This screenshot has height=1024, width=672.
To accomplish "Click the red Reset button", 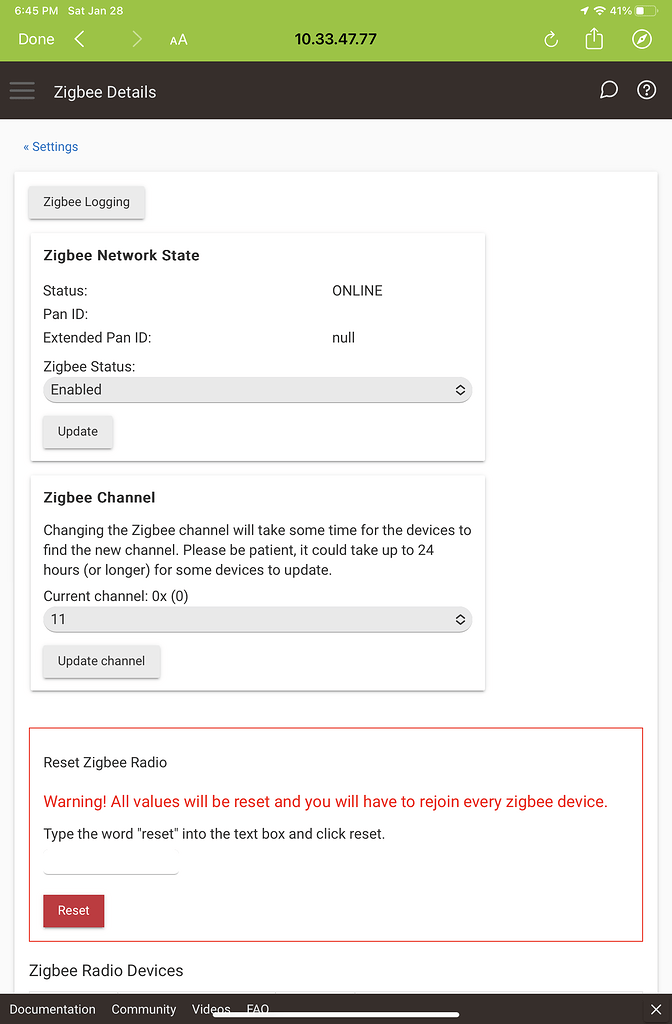I will pos(74,910).
